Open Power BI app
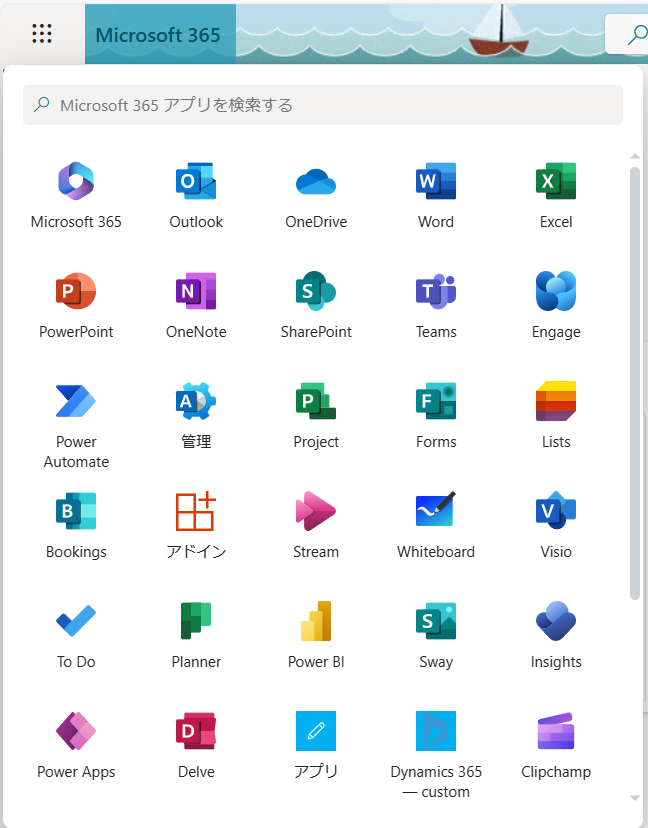648x828 pixels. pyautogui.click(x=316, y=620)
